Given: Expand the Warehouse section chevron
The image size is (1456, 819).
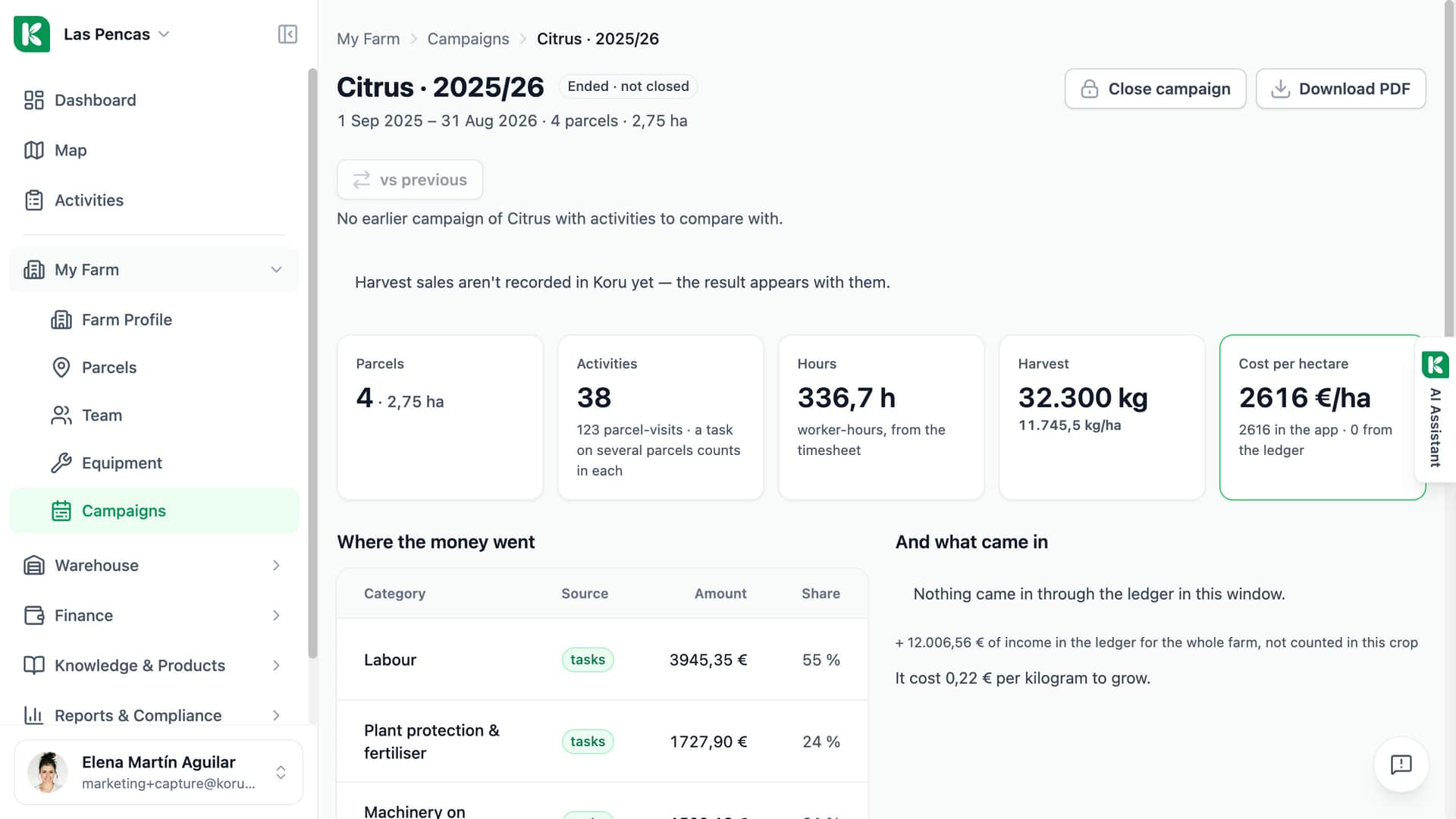Looking at the screenshot, I should pos(277,566).
